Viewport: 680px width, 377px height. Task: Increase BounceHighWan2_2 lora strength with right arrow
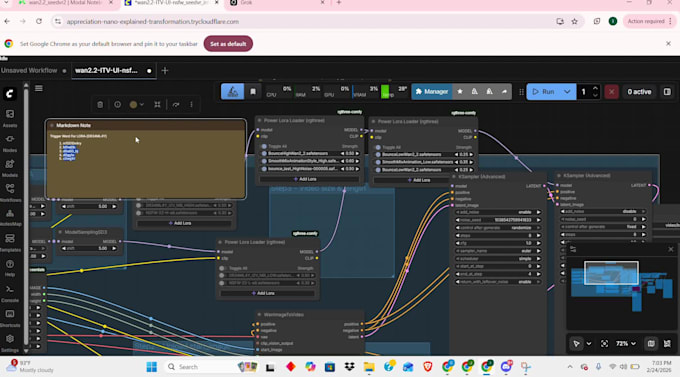(357, 154)
